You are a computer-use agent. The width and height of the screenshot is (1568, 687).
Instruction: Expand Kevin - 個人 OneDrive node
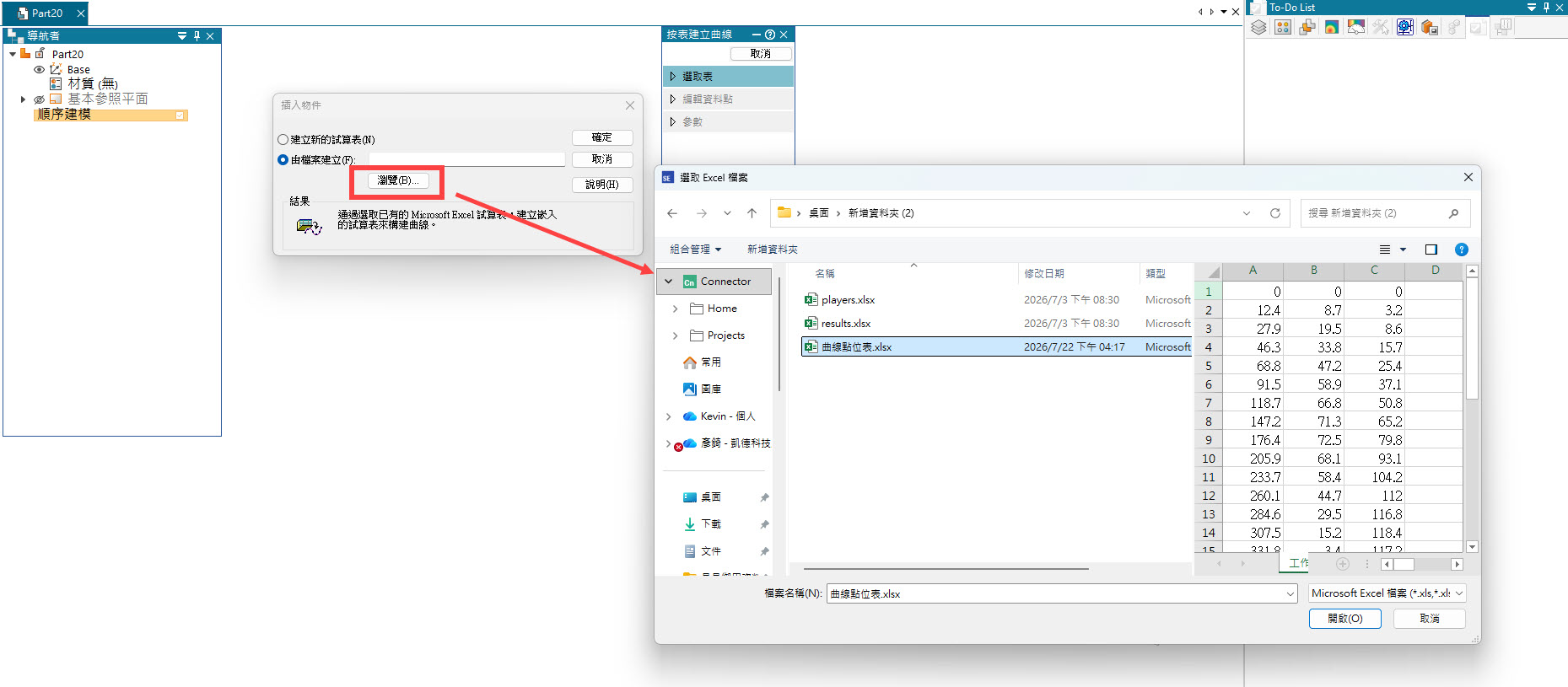669,416
